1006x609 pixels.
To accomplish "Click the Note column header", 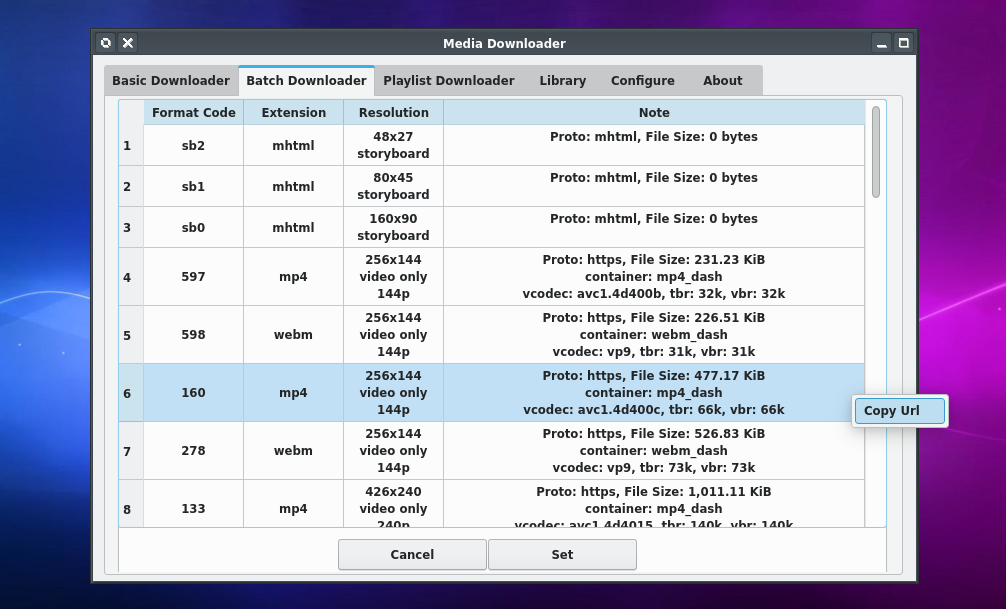I will [654, 112].
